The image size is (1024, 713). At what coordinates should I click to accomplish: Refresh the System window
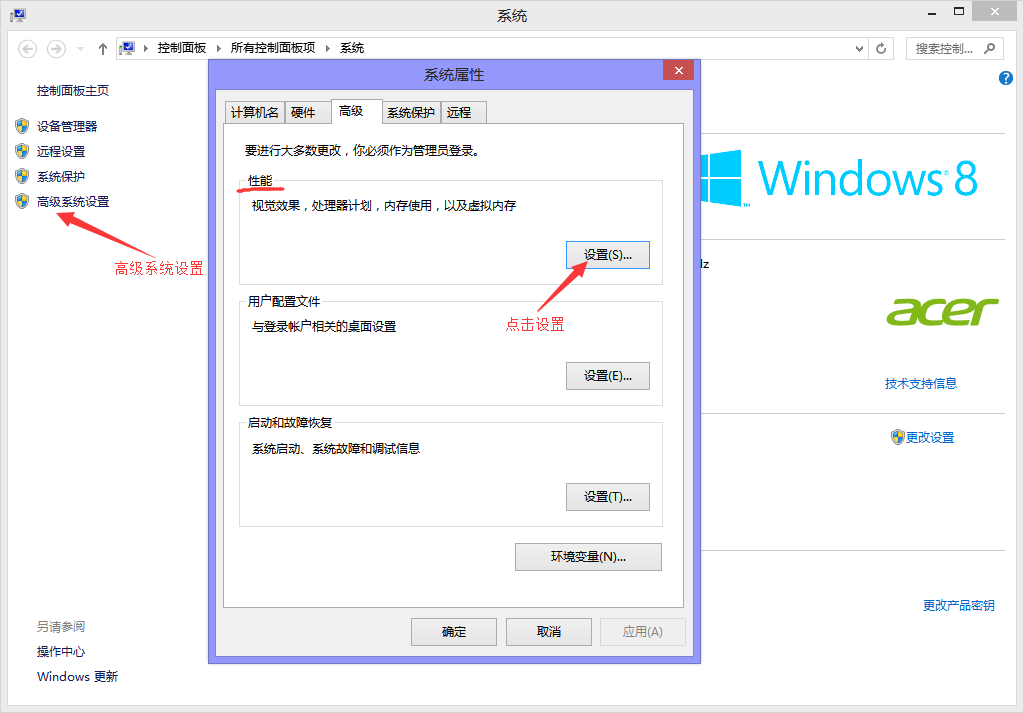coord(881,48)
